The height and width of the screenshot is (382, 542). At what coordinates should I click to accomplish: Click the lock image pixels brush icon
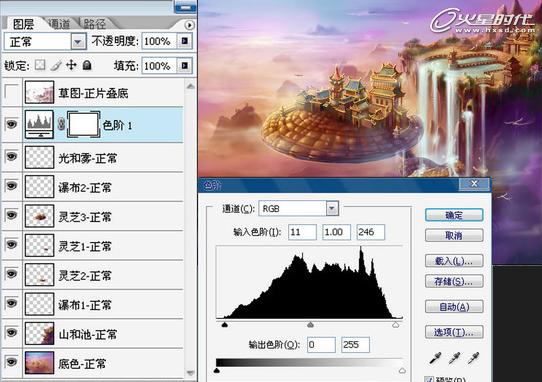tap(56, 65)
